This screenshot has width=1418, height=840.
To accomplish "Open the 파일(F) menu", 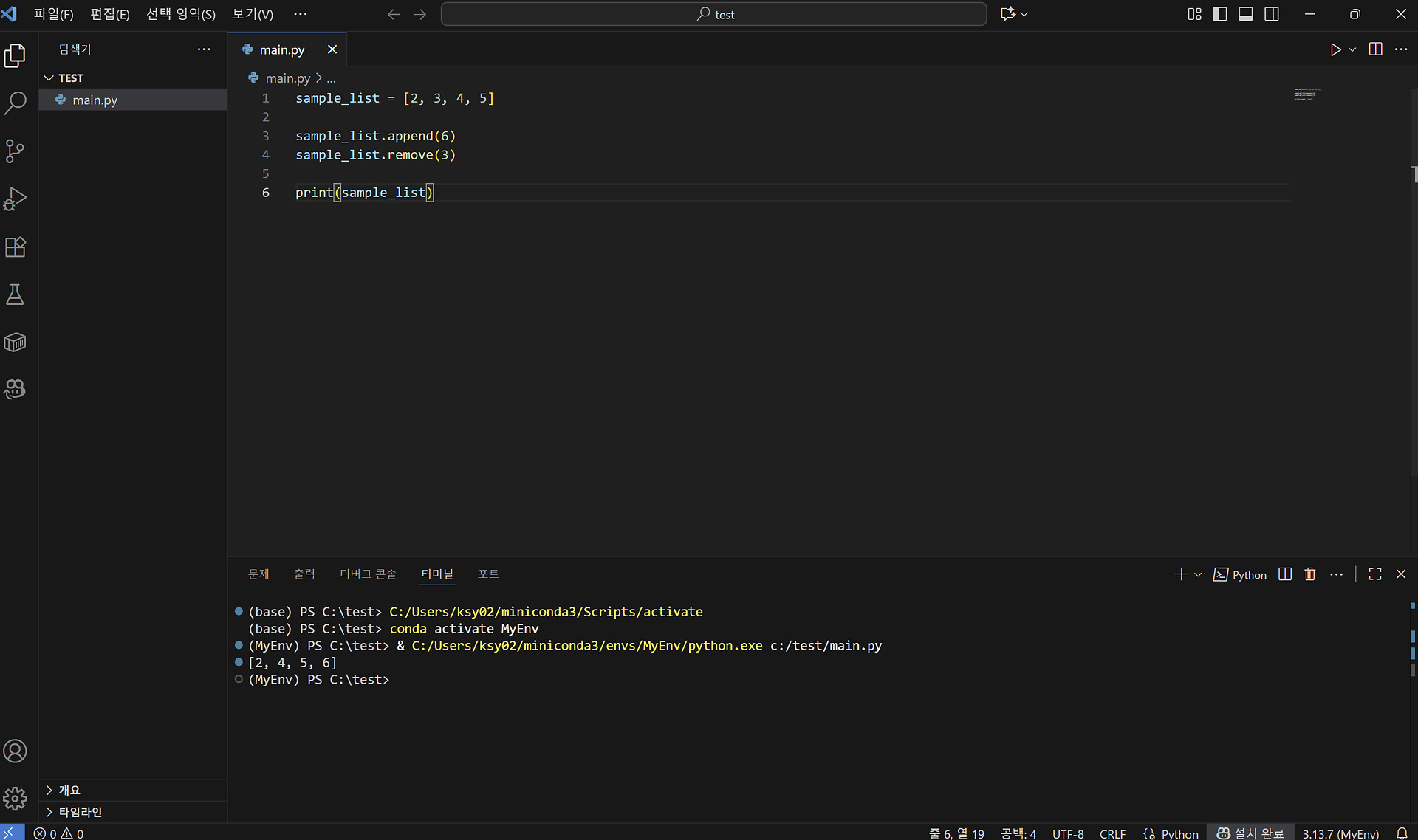I will (x=53, y=14).
